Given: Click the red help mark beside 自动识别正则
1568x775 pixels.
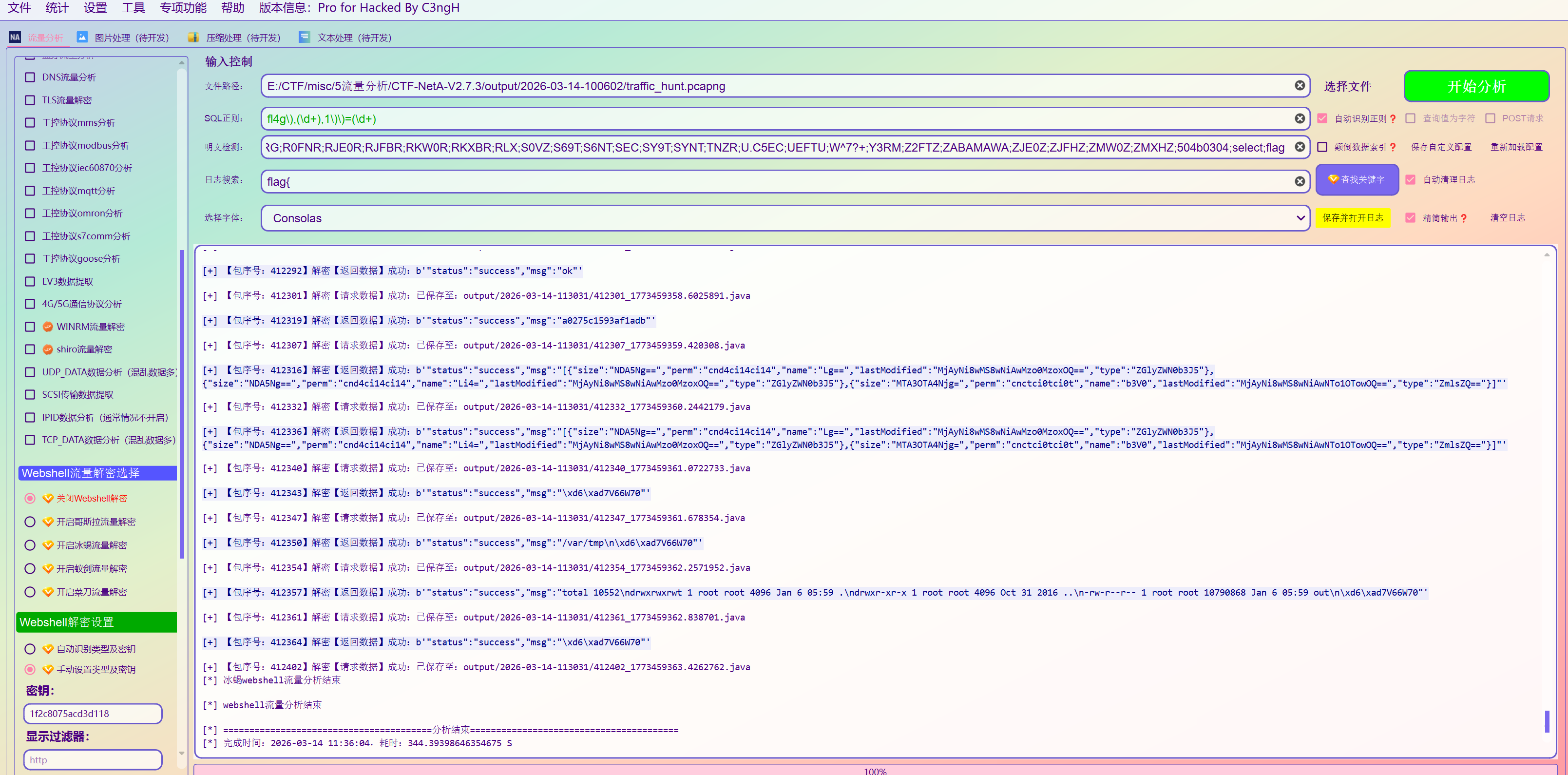Looking at the screenshot, I should click(1393, 119).
